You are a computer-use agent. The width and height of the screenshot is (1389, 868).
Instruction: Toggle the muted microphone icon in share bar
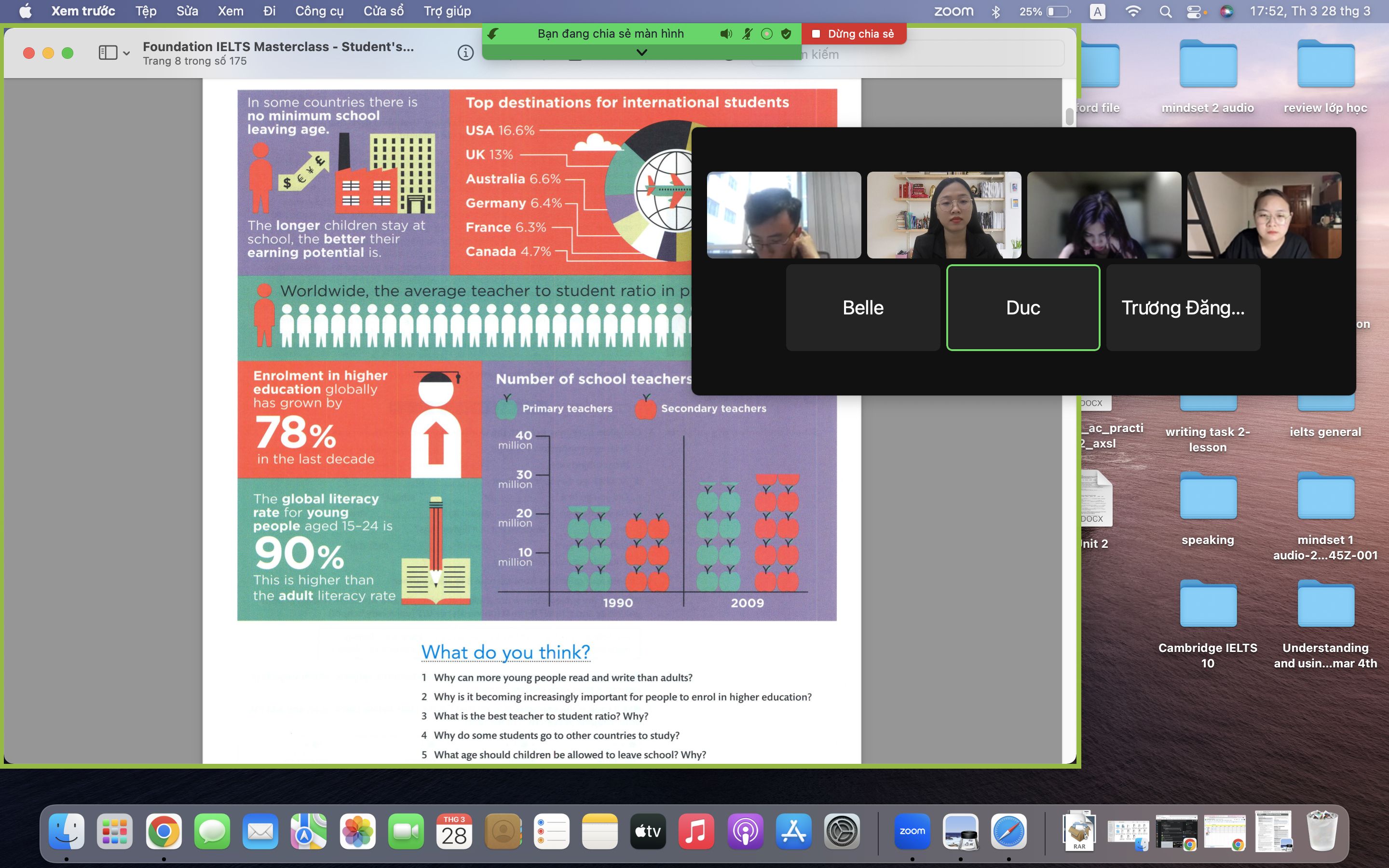click(747, 34)
